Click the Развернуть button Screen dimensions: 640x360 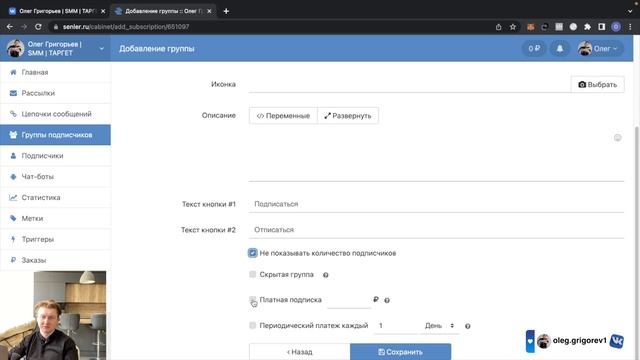(348, 116)
